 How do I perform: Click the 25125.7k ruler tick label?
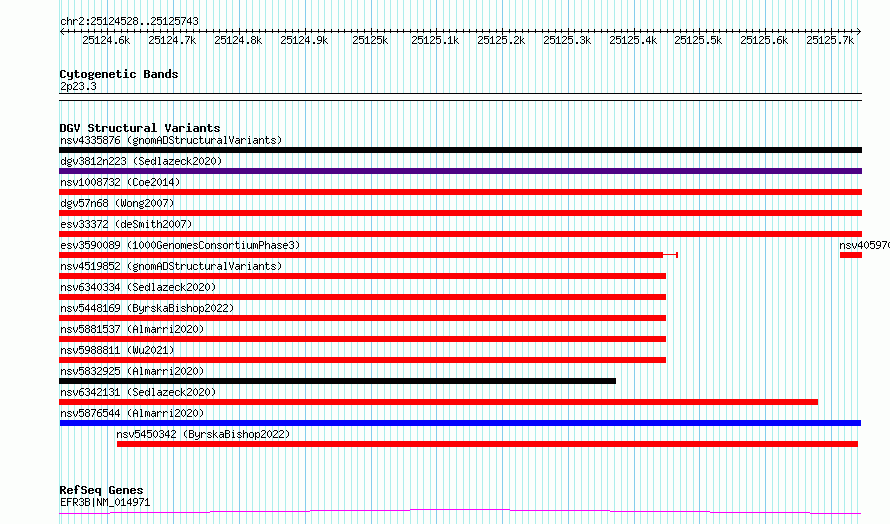[x=830, y=40]
